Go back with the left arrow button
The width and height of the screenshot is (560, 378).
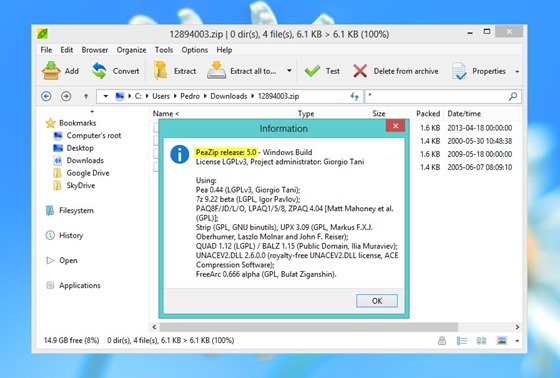46,96
